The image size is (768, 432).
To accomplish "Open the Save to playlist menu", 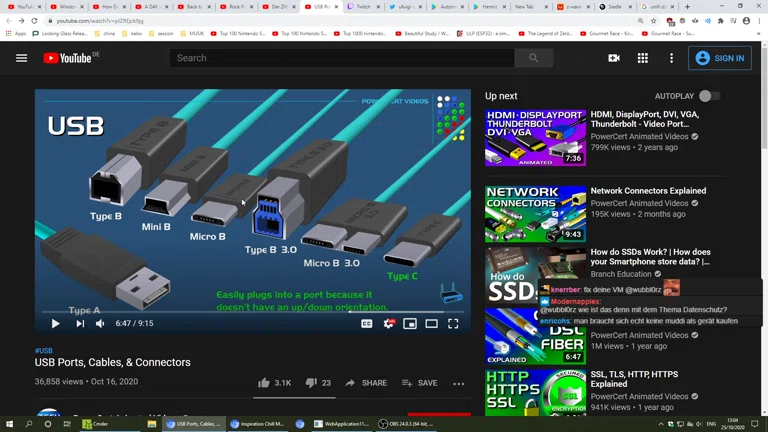I will click(419, 383).
